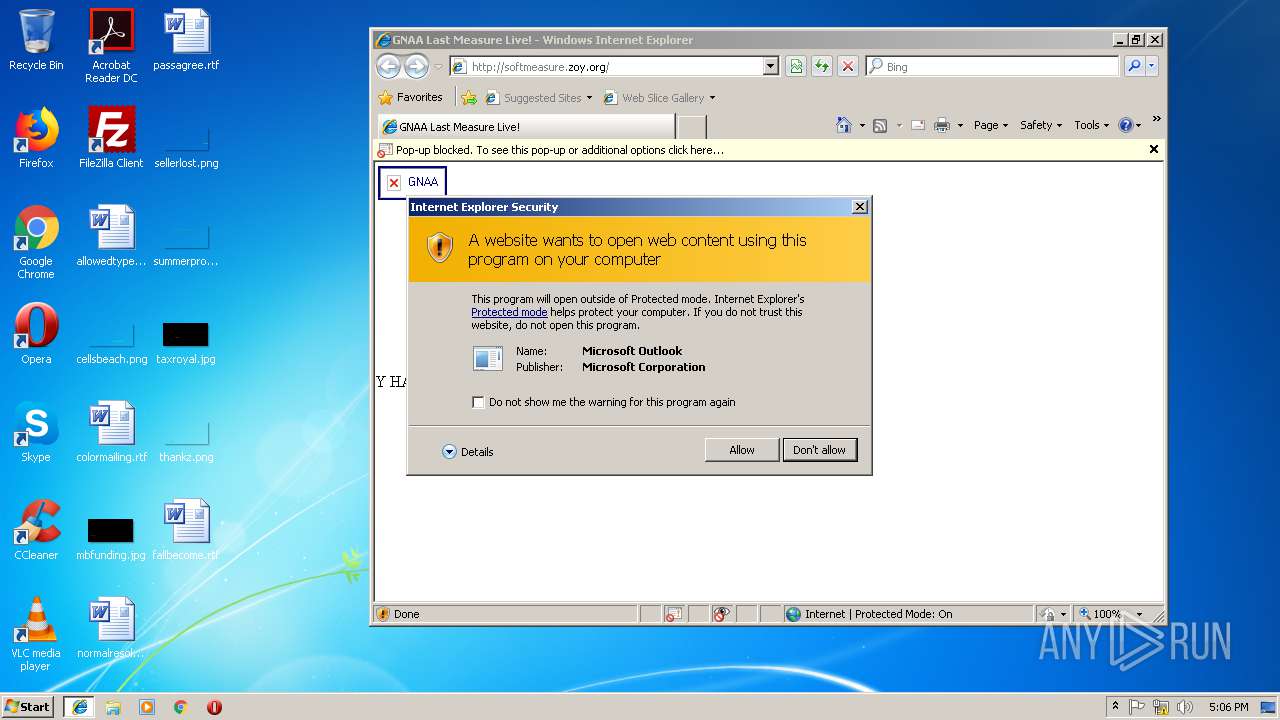Click the Allow button

point(742,450)
